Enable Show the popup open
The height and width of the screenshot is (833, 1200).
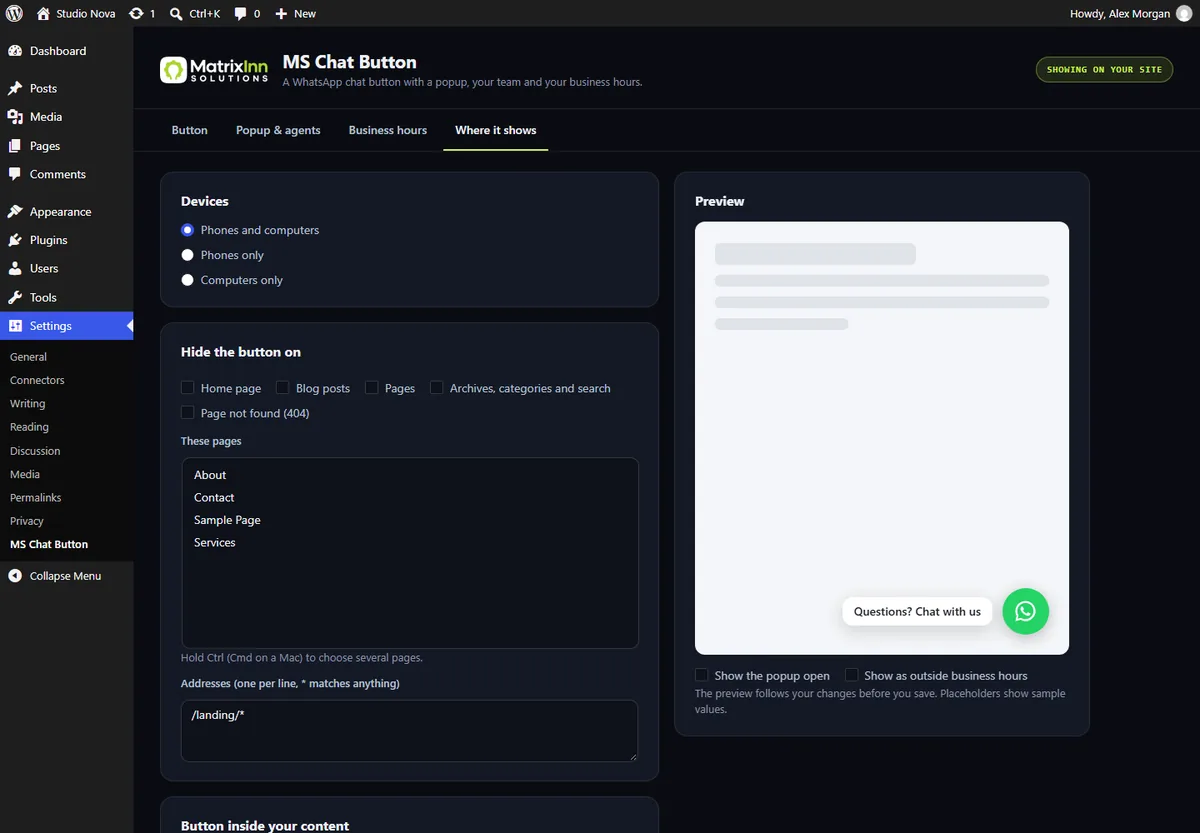[701, 675]
